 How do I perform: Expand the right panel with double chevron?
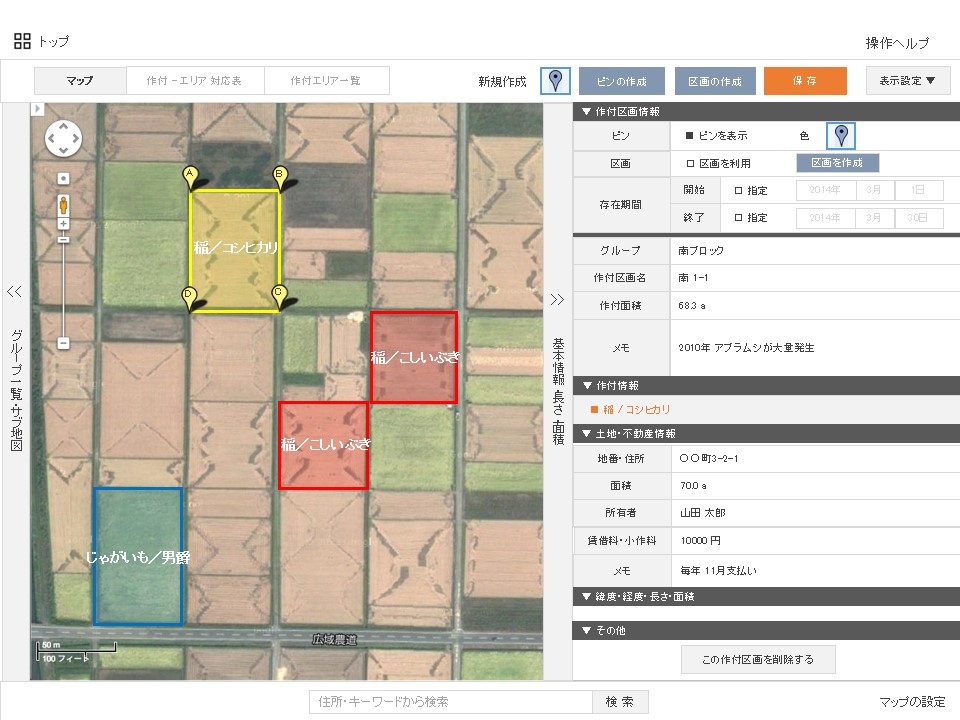click(557, 299)
